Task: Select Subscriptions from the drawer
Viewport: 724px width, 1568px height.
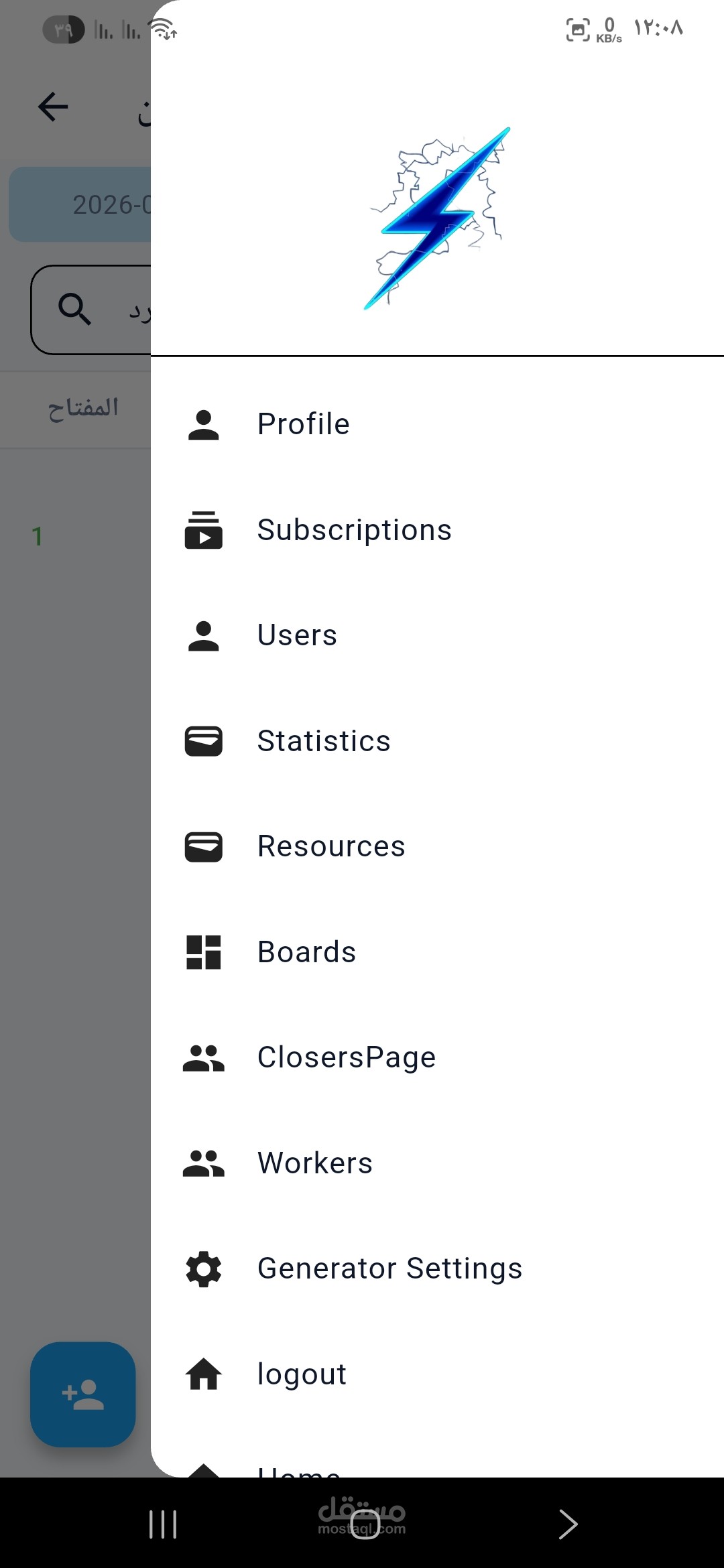Action: (354, 530)
